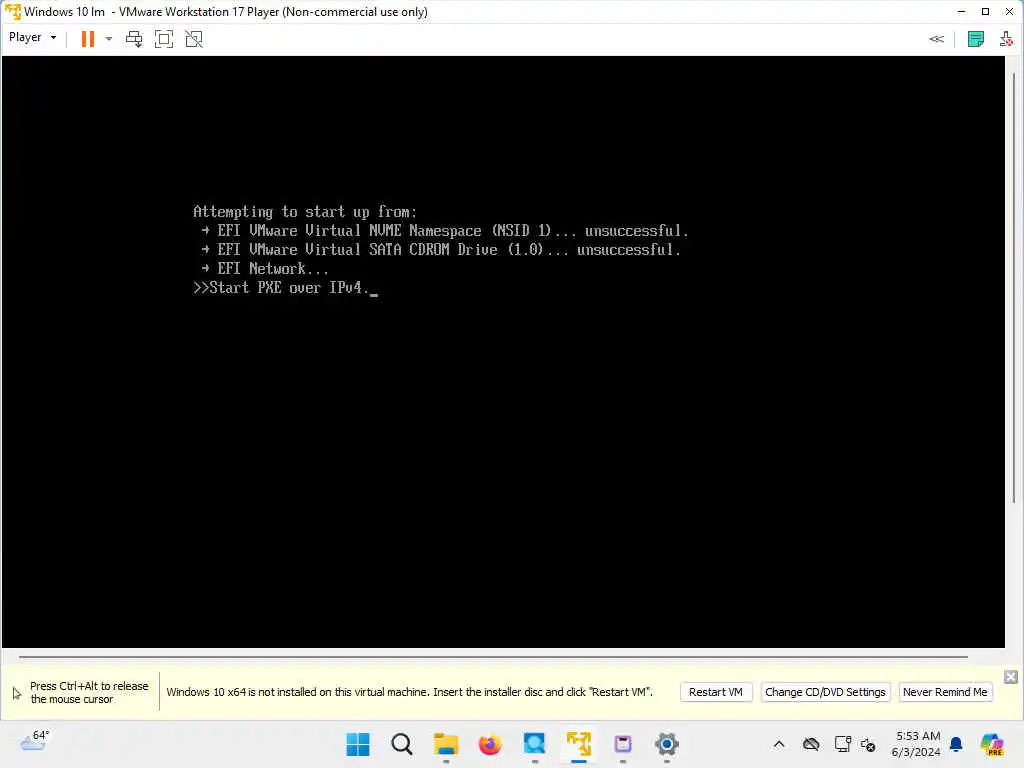Click the Restart VM button
Viewport: 1024px width, 768px height.
click(x=716, y=692)
